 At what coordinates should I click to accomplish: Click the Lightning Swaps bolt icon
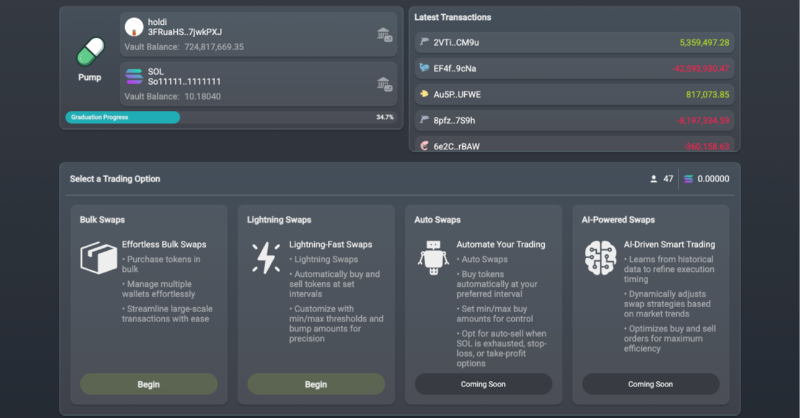(266, 258)
